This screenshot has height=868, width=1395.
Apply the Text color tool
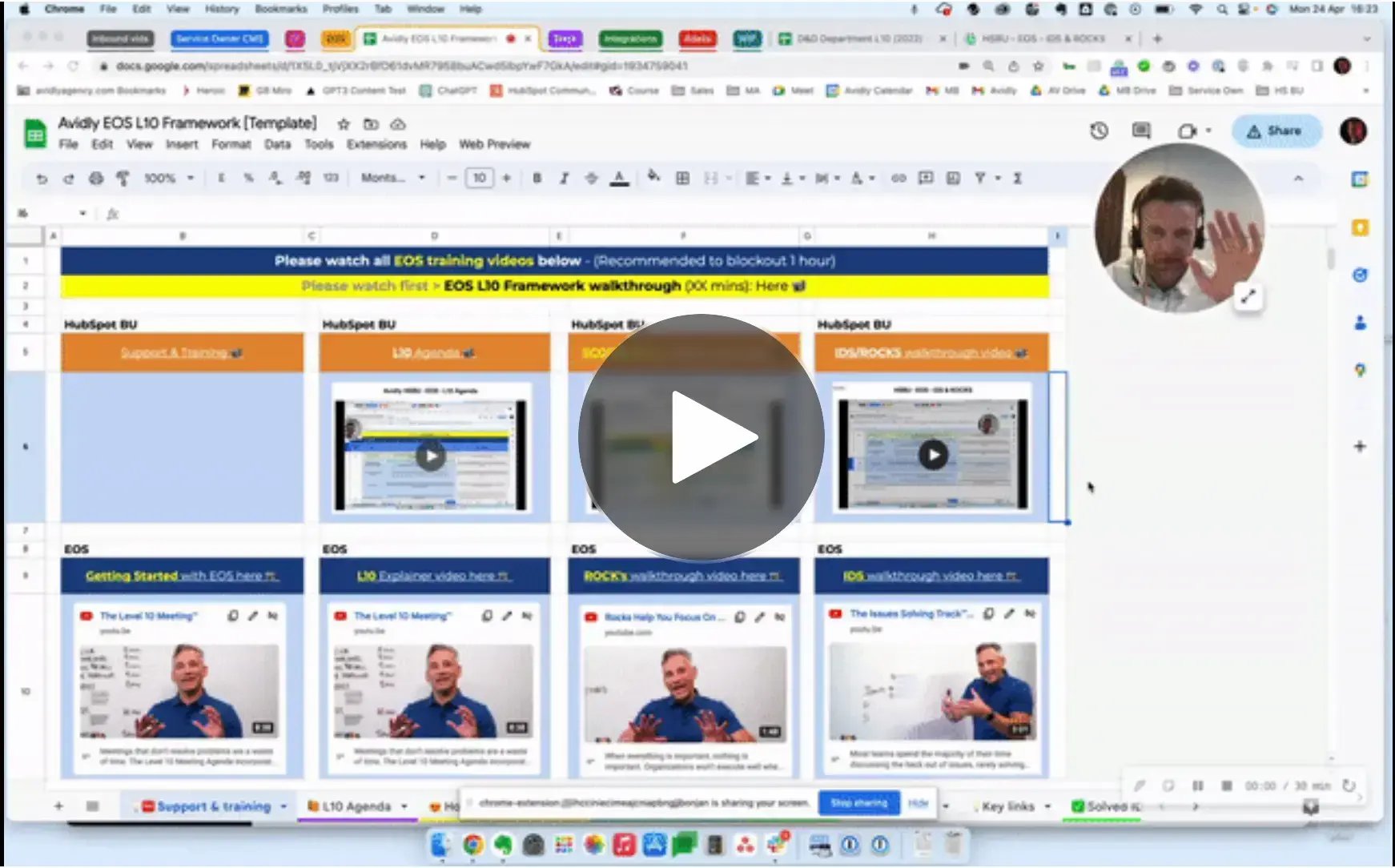pos(621,178)
